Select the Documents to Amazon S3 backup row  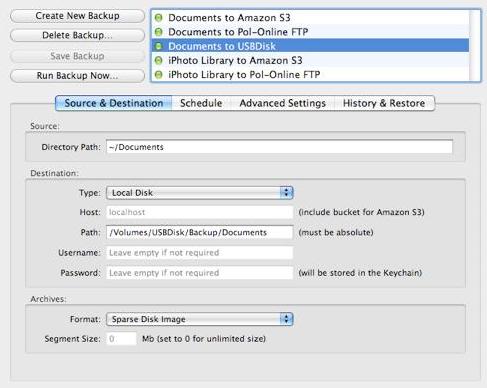point(310,17)
